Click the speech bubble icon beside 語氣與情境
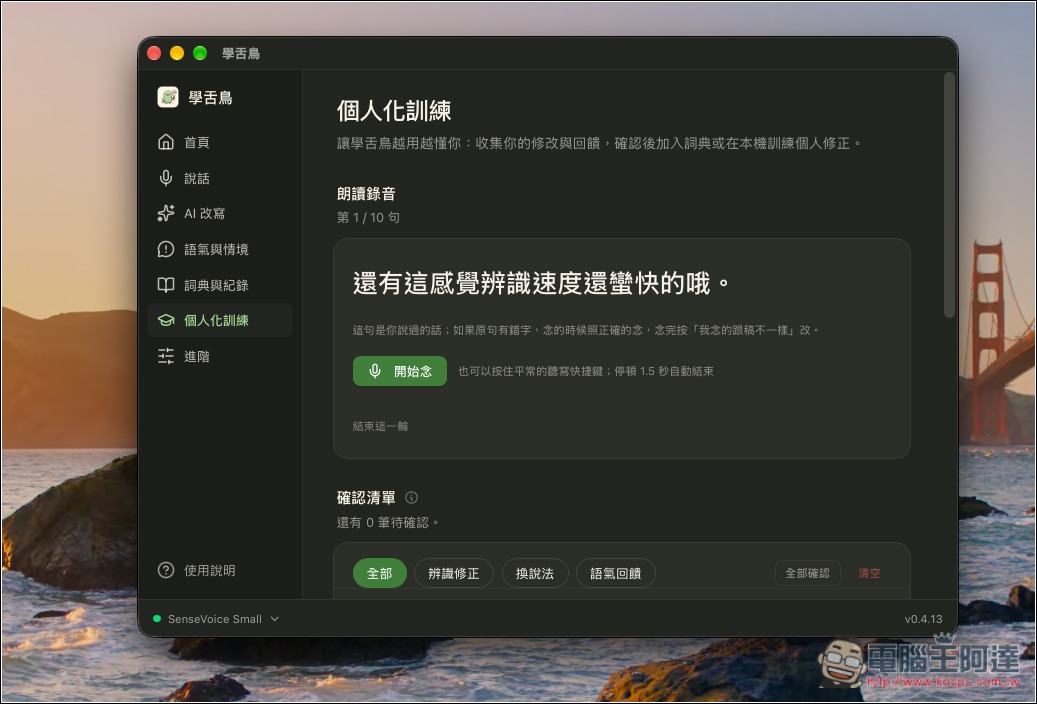1037x704 pixels. [166, 249]
